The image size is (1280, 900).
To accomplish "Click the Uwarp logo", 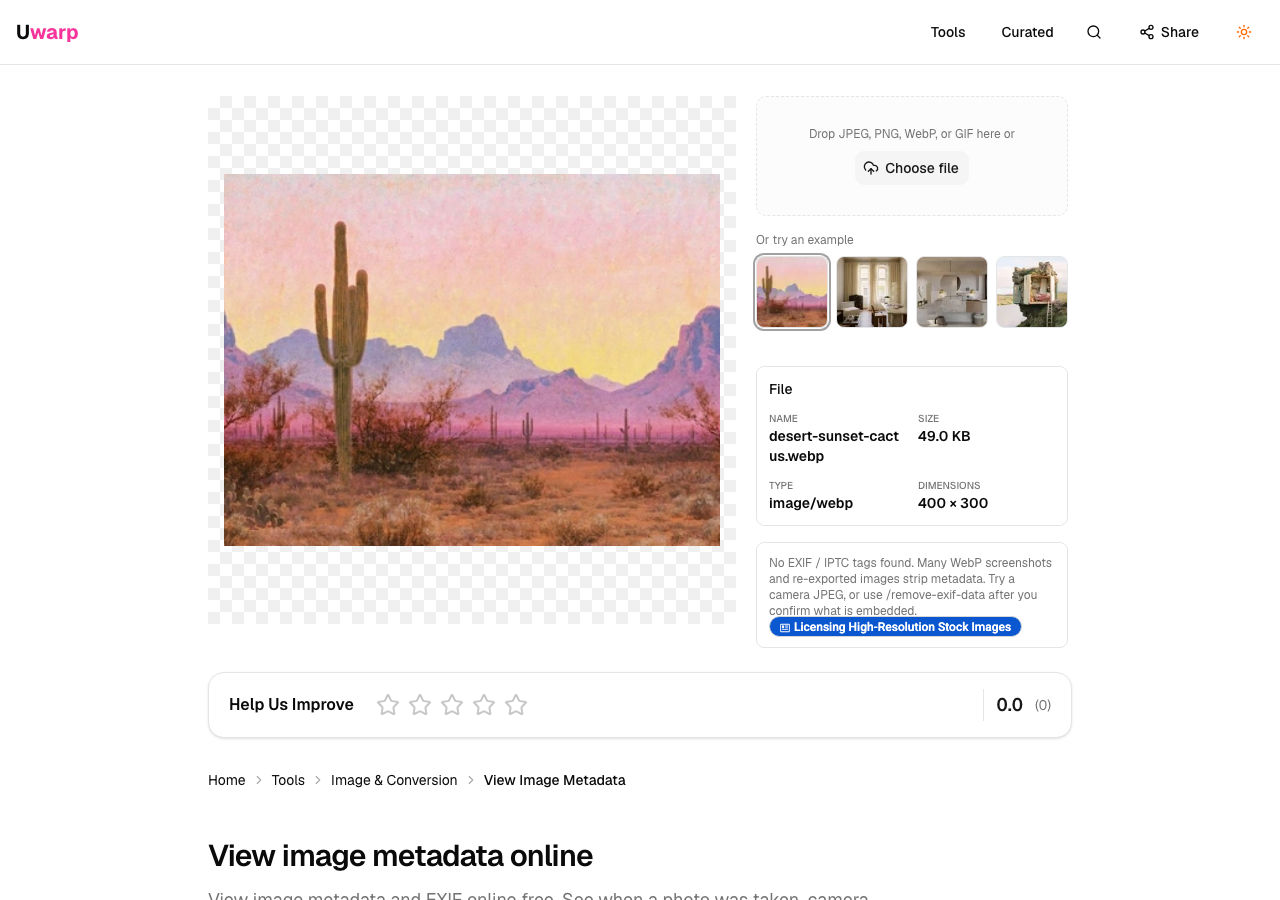I will (x=47, y=32).
